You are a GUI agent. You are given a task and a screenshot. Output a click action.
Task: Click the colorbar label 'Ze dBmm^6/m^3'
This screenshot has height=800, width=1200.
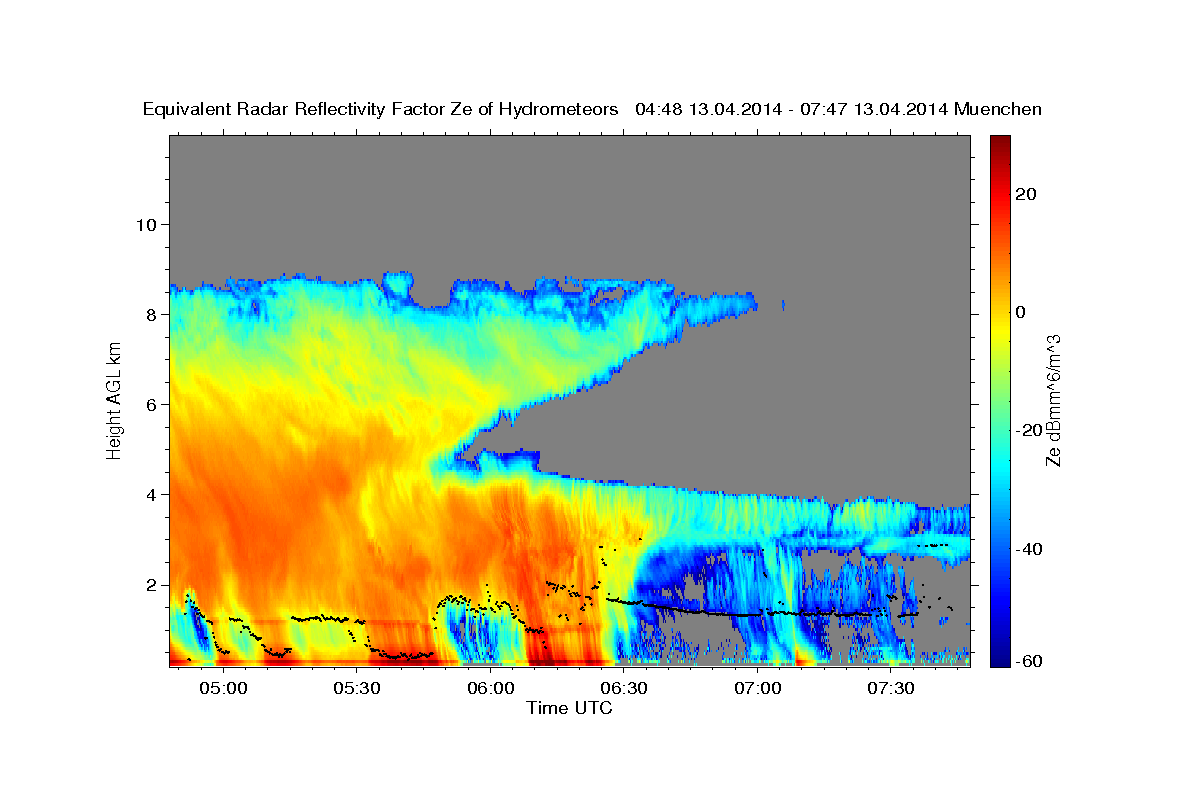pyautogui.click(x=1053, y=401)
